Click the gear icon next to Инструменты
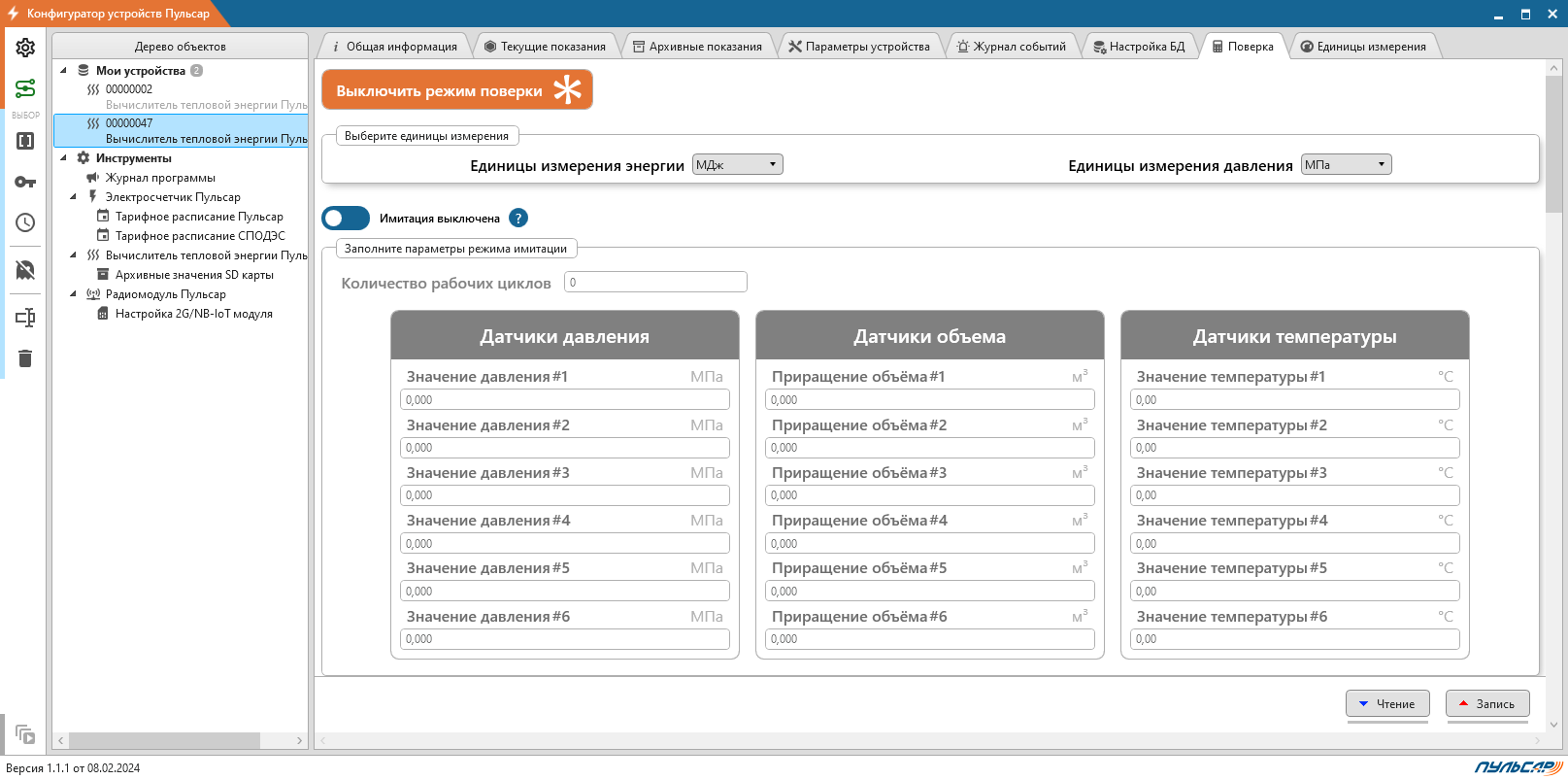The height and width of the screenshot is (780, 1568). [x=83, y=158]
